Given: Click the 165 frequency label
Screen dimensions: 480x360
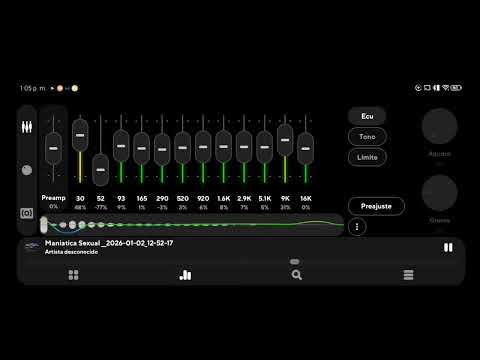Looking at the screenshot, I should pyautogui.click(x=142, y=199).
